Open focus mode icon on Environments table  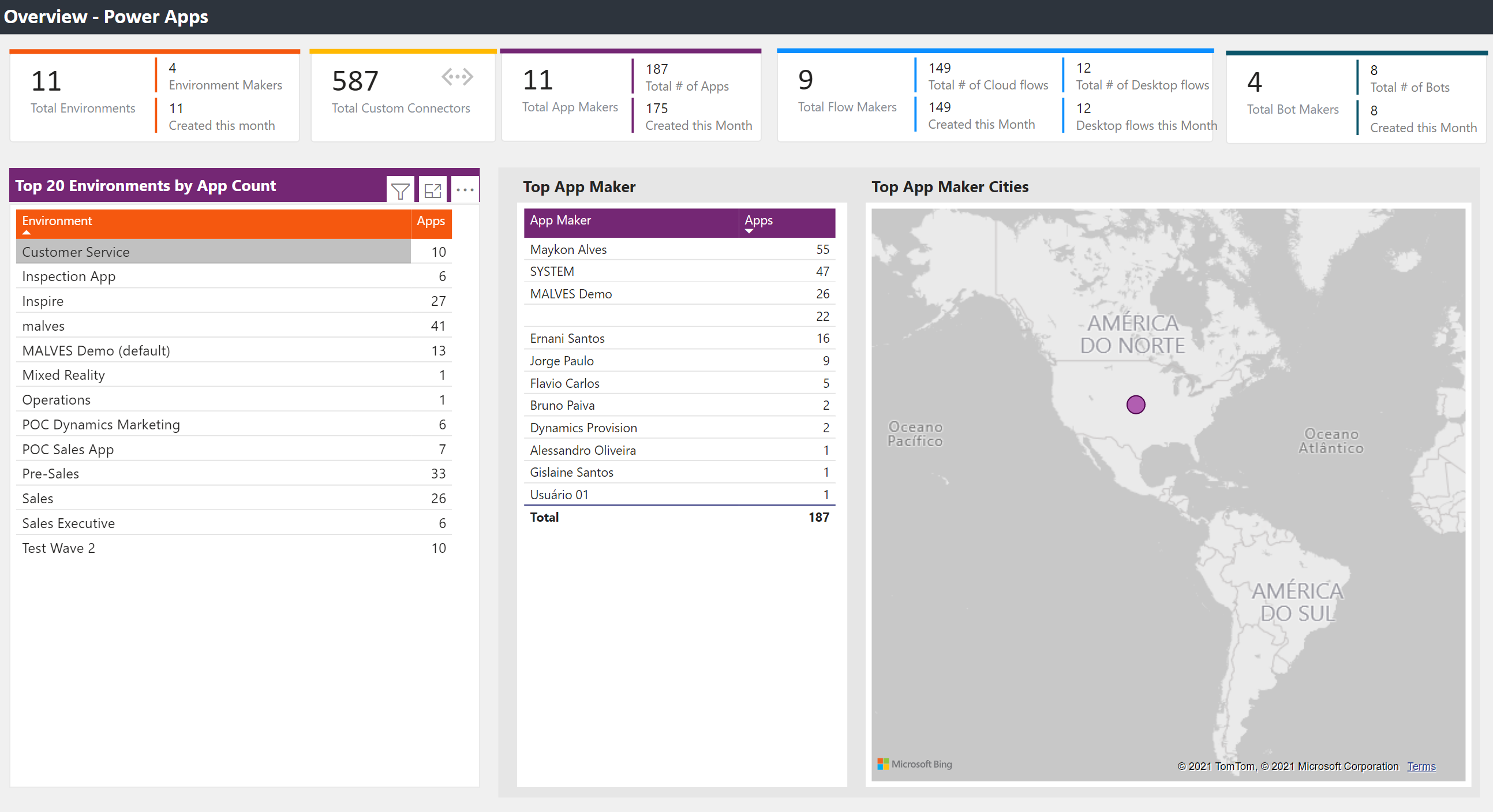tap(432, 190)
